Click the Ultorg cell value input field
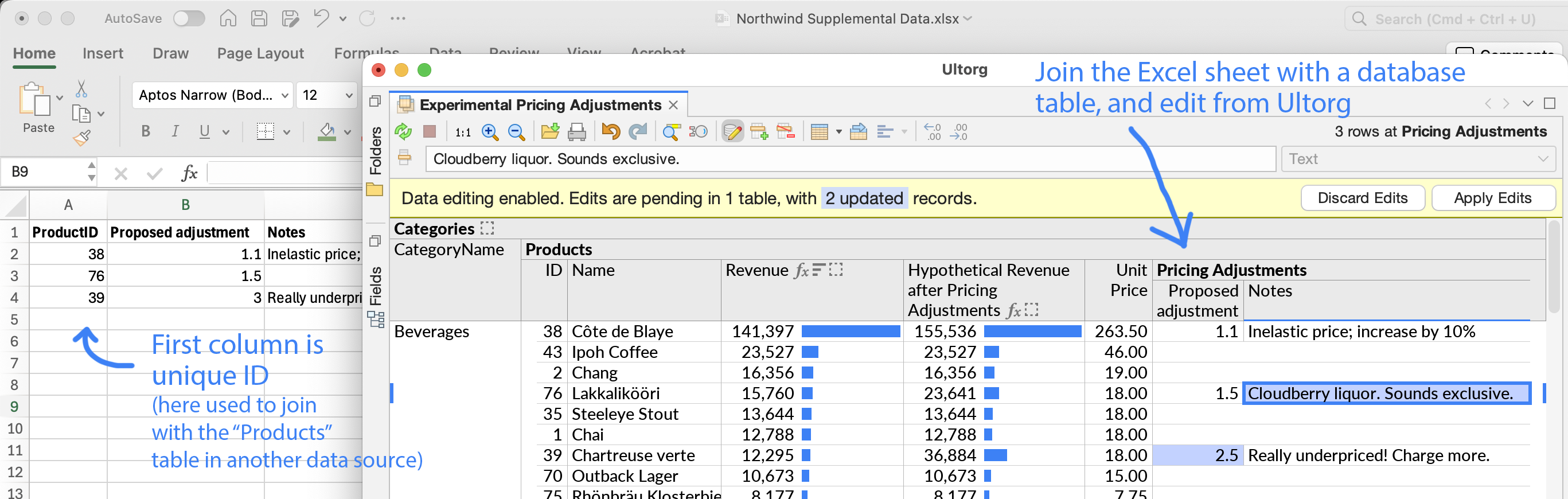The width and height of the screenshot is (1568, 499). 850,159
